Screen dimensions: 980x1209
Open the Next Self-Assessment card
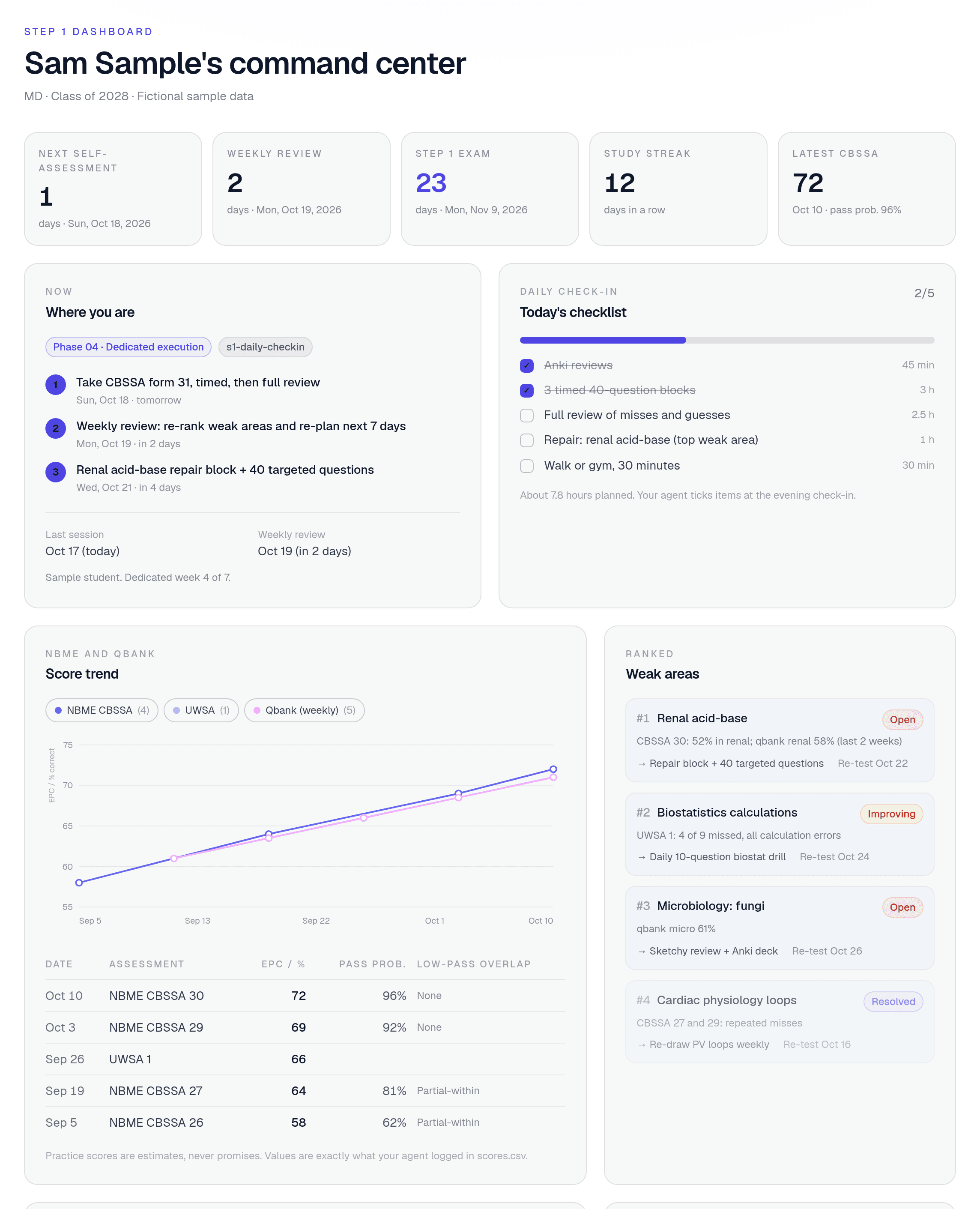113,189
